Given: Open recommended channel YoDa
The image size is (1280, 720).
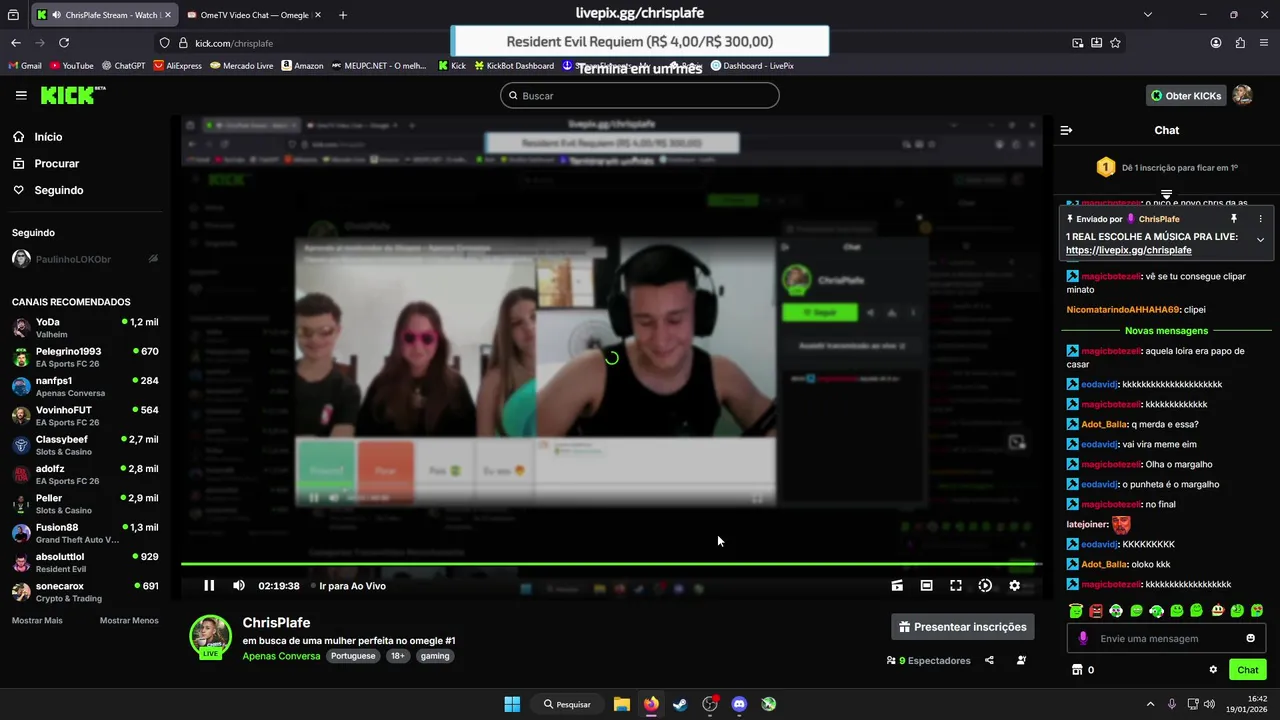Looking at the screenshot, I should (85, 328).
